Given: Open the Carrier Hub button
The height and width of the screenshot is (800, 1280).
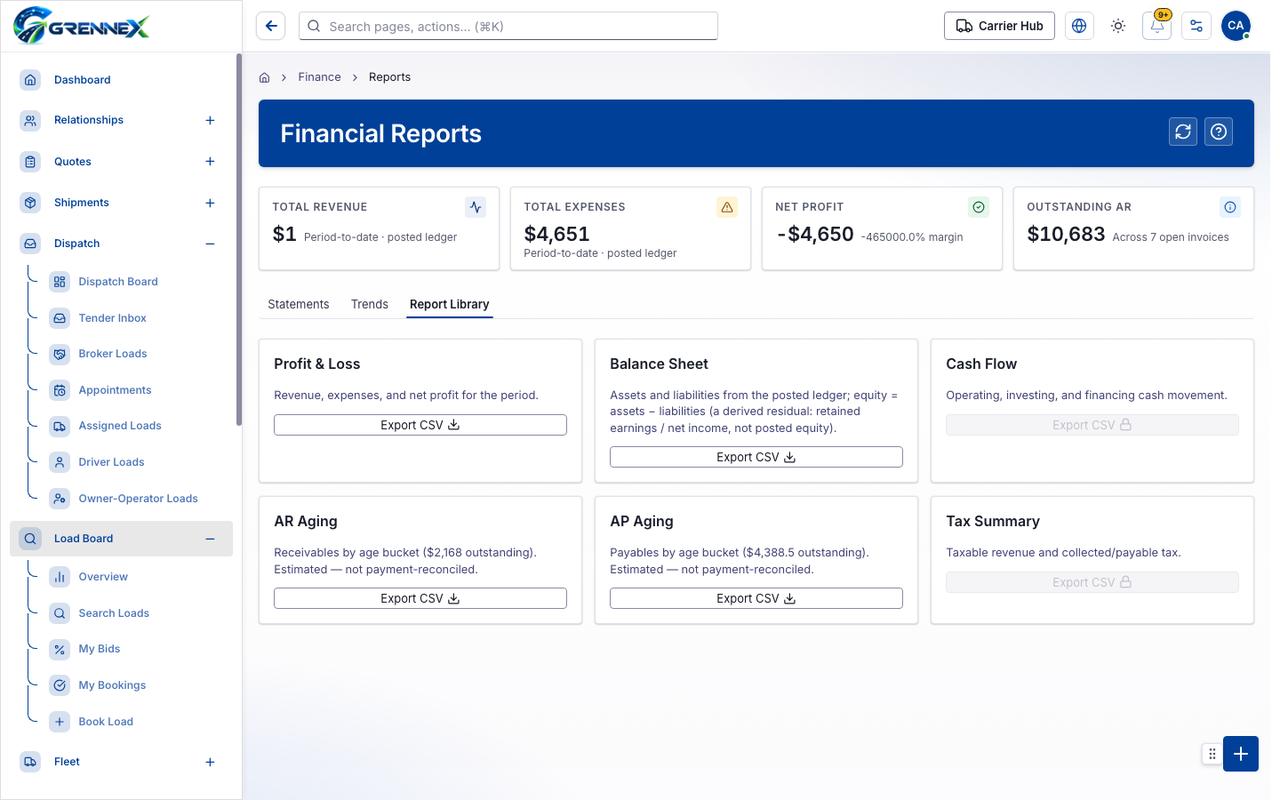Looking at the screenshot, I should point(1000,26).
